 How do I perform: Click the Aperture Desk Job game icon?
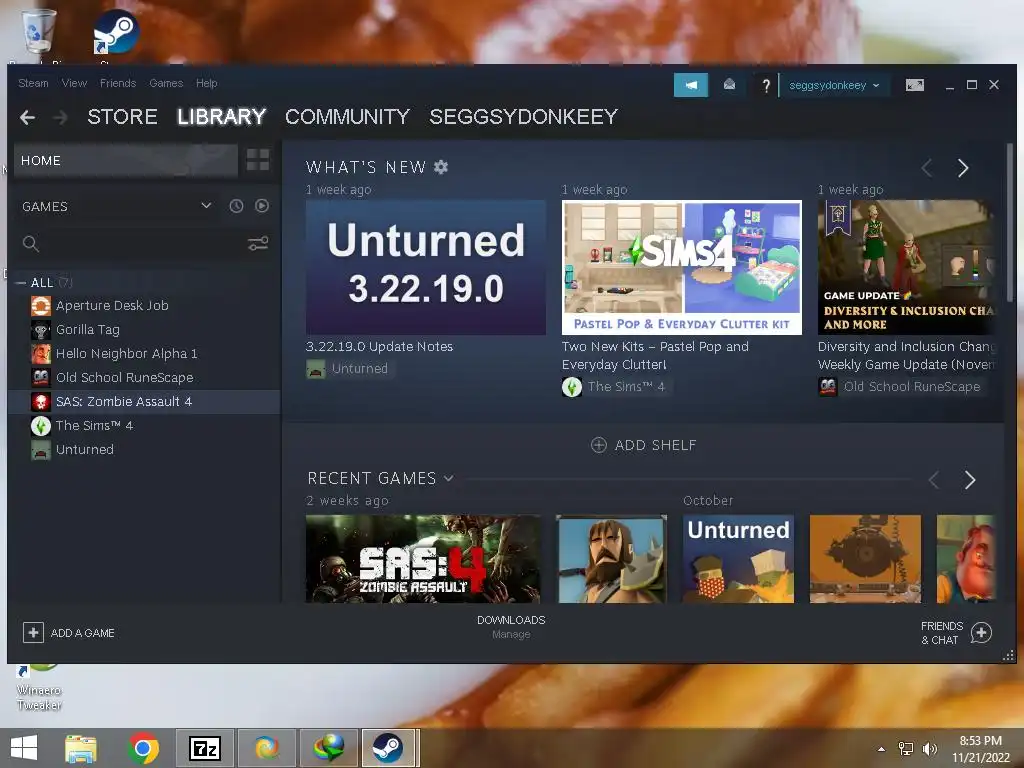coord(40,306)
